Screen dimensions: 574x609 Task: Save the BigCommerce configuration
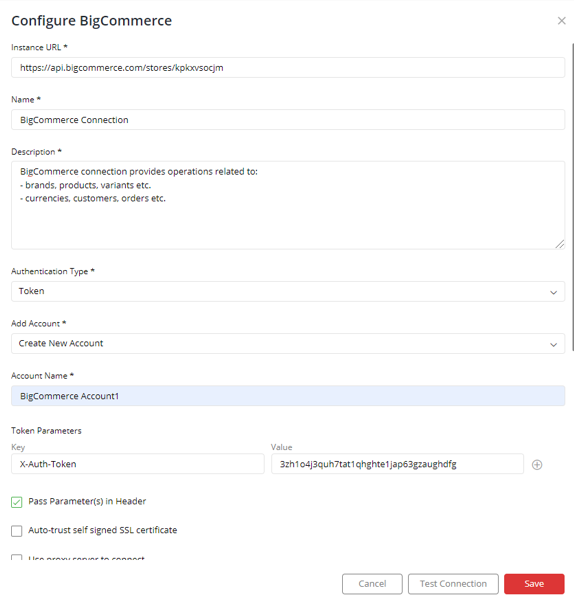pyautogui.click(x=534, y=584)
